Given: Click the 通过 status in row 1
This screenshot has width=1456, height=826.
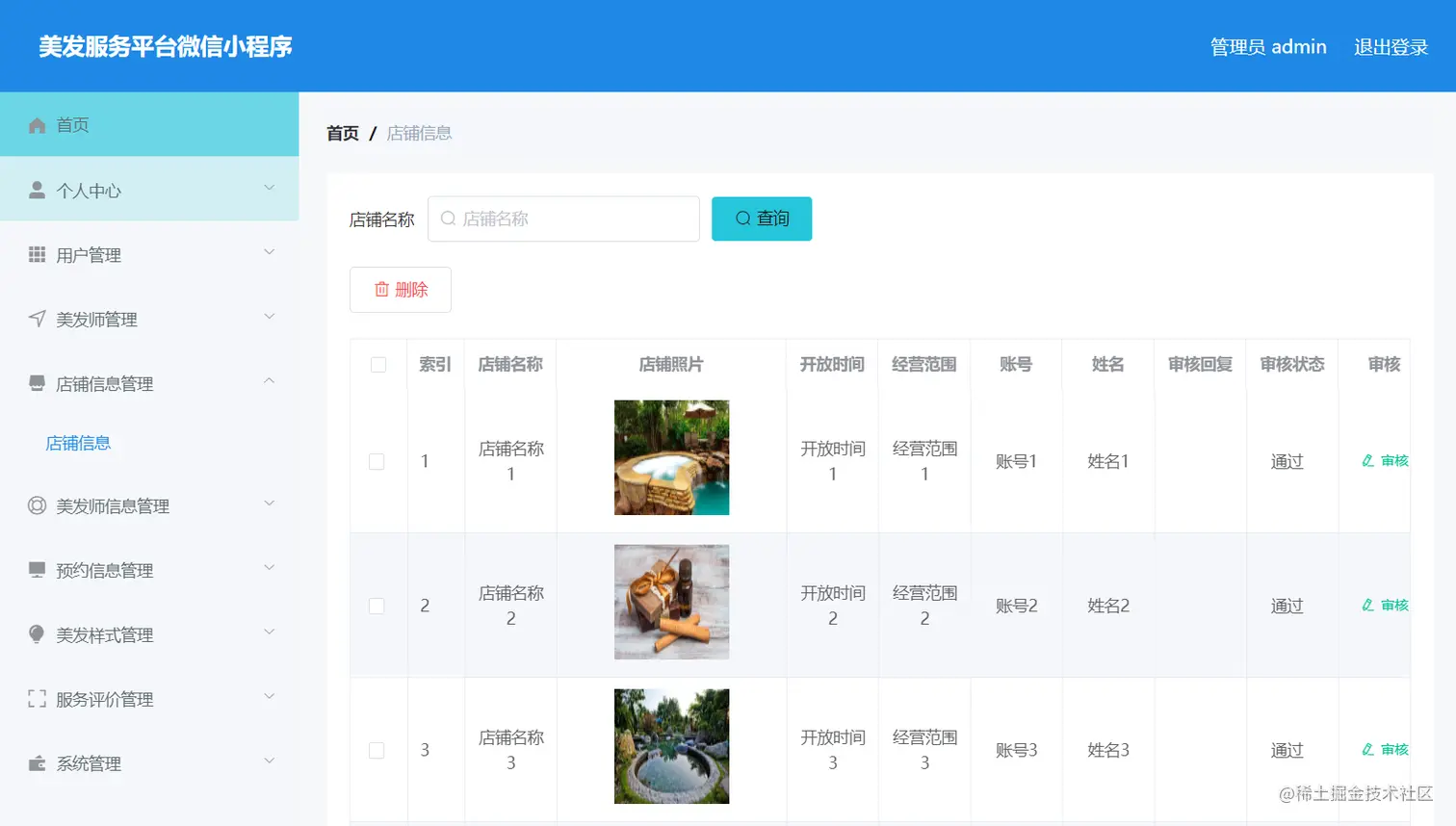Looking at the screenshot, I should 1287,461.
